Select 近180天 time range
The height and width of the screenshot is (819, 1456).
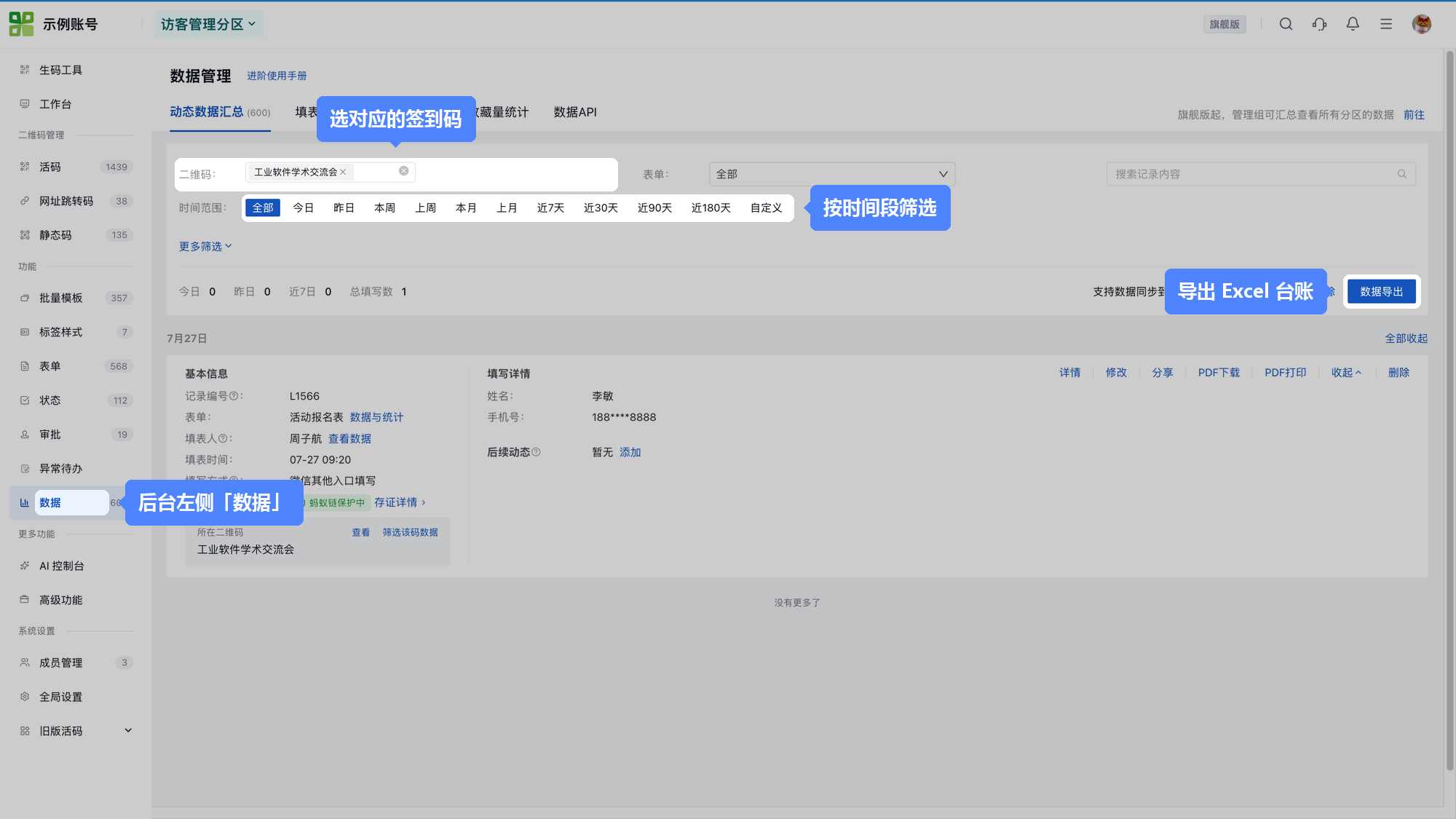(x=711, y=208)
